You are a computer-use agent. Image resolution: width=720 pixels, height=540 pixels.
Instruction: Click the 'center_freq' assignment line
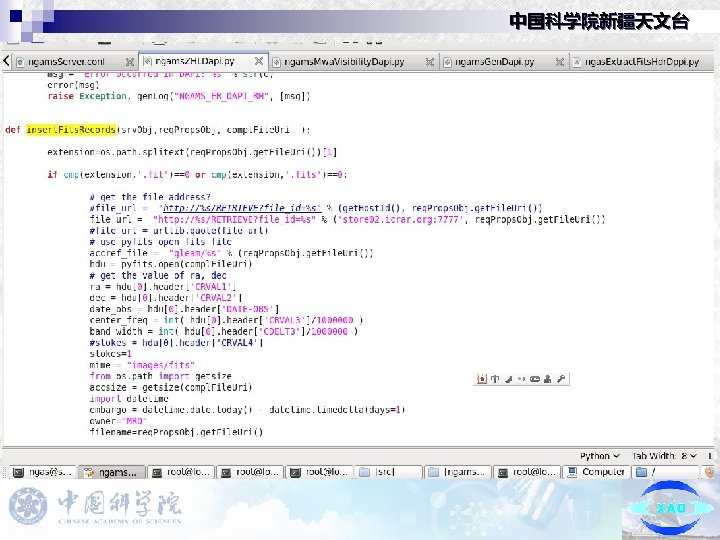[x=226, y=320]
